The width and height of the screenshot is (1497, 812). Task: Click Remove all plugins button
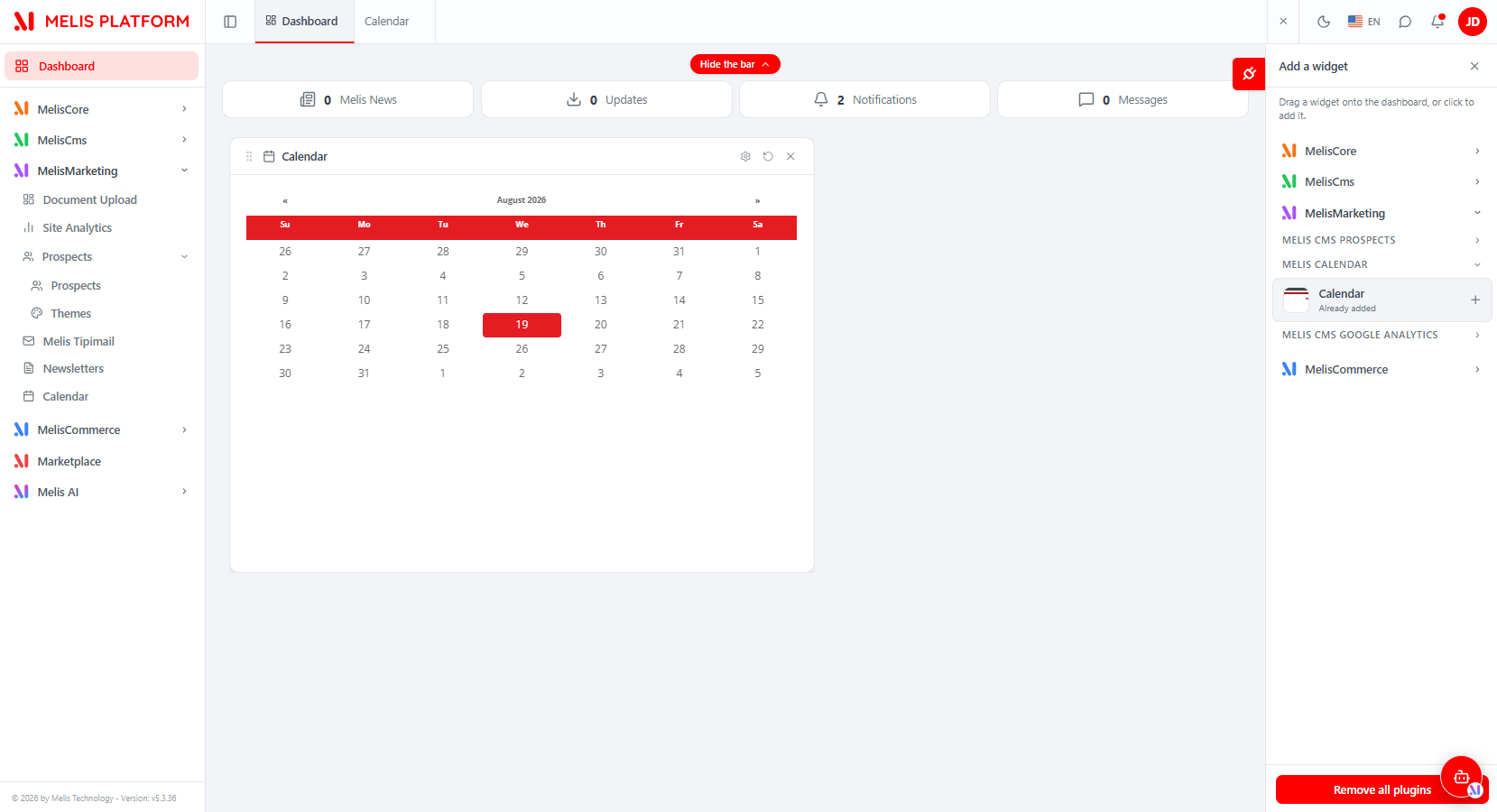point(1381,789)
